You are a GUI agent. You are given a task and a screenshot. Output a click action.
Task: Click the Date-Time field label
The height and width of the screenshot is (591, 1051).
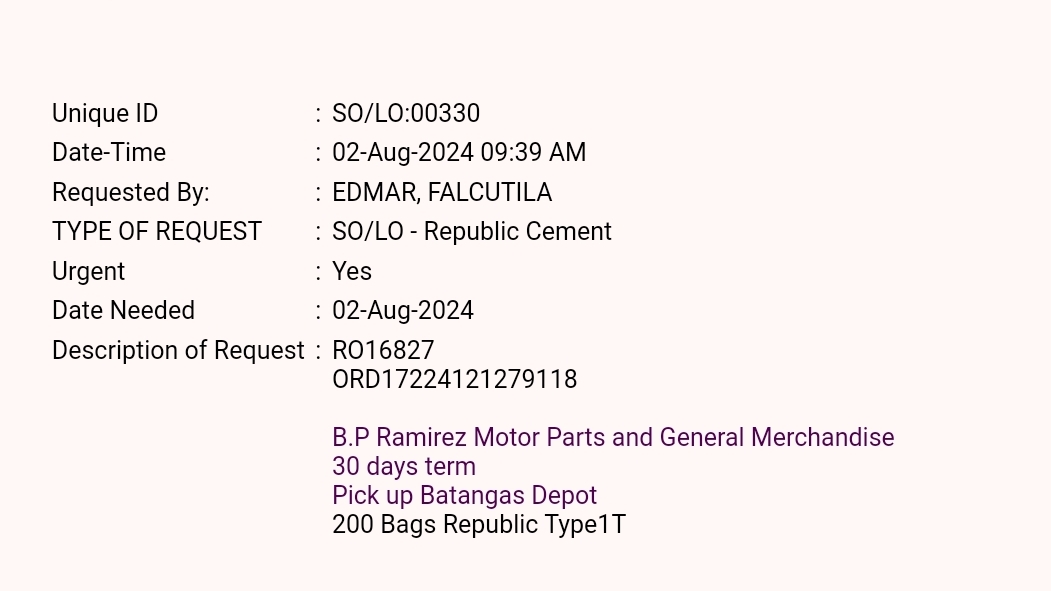pos(109,153)
